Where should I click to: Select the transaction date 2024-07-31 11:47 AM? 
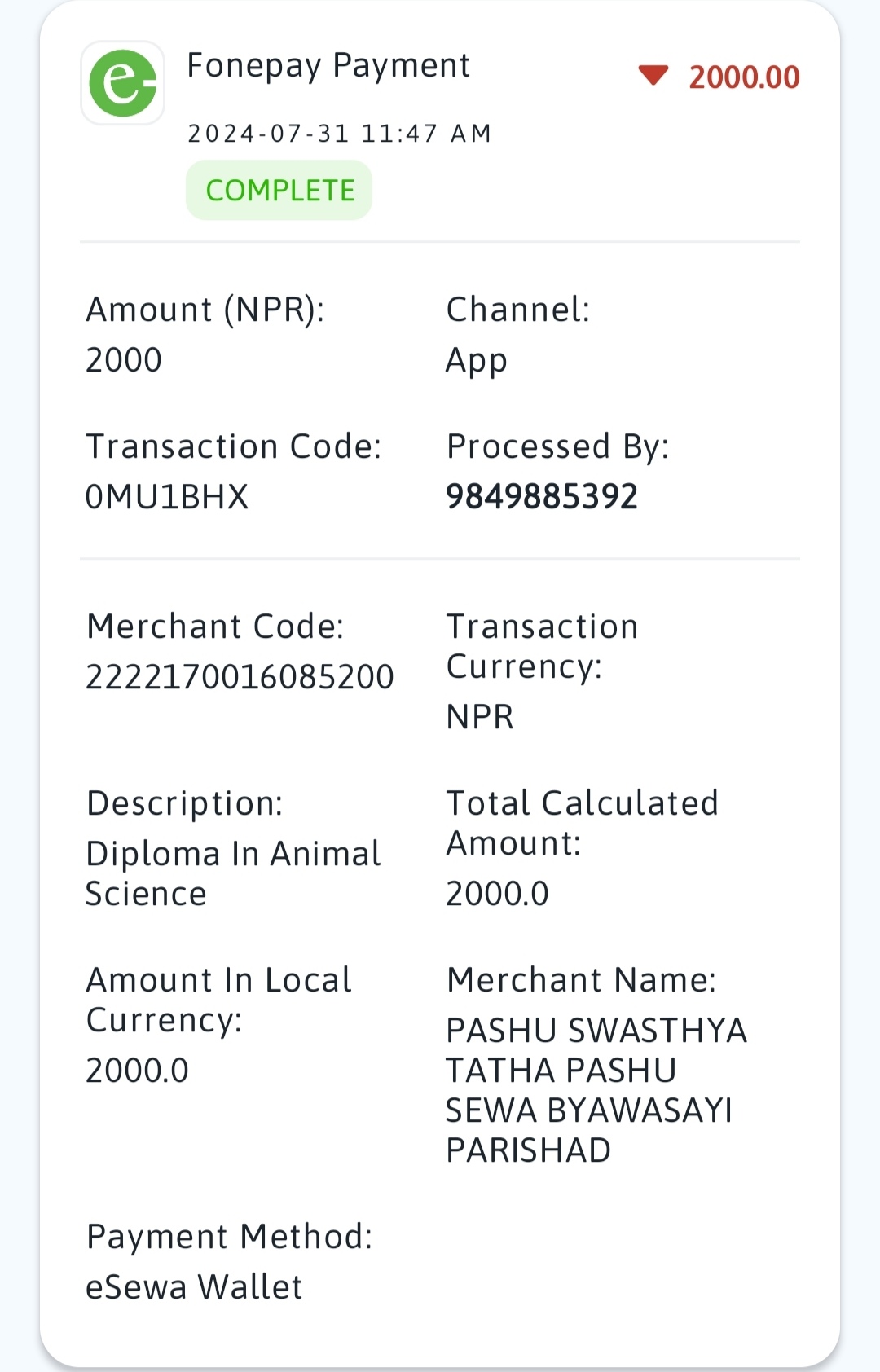point(340,133)
